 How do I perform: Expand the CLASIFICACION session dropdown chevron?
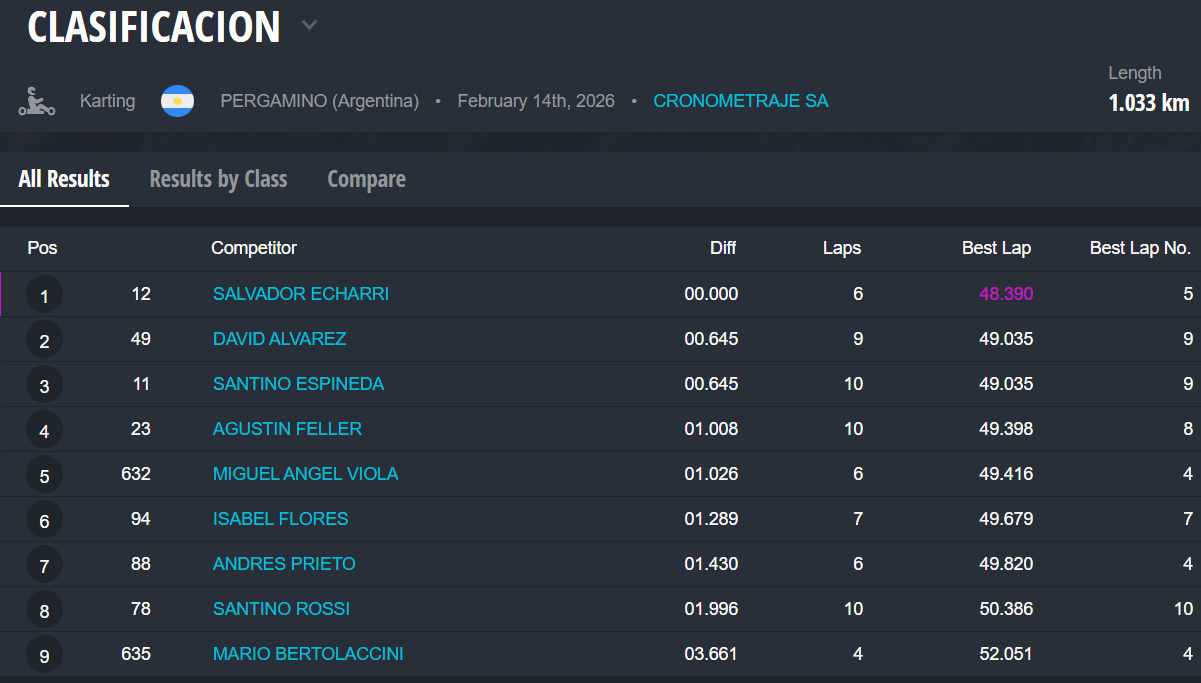[x=310, y=26]
